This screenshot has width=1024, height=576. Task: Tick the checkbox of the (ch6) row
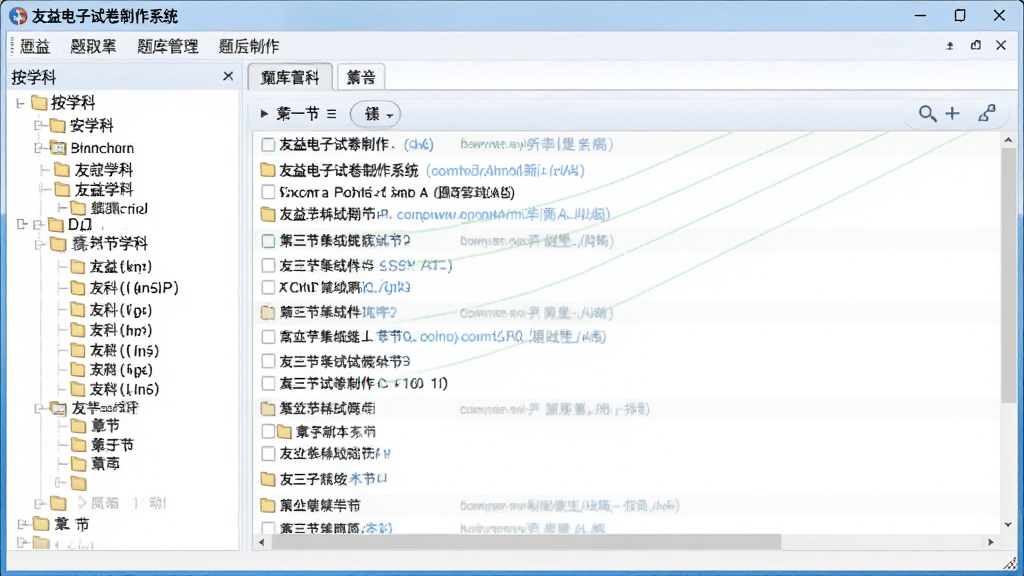coord(268,144)
